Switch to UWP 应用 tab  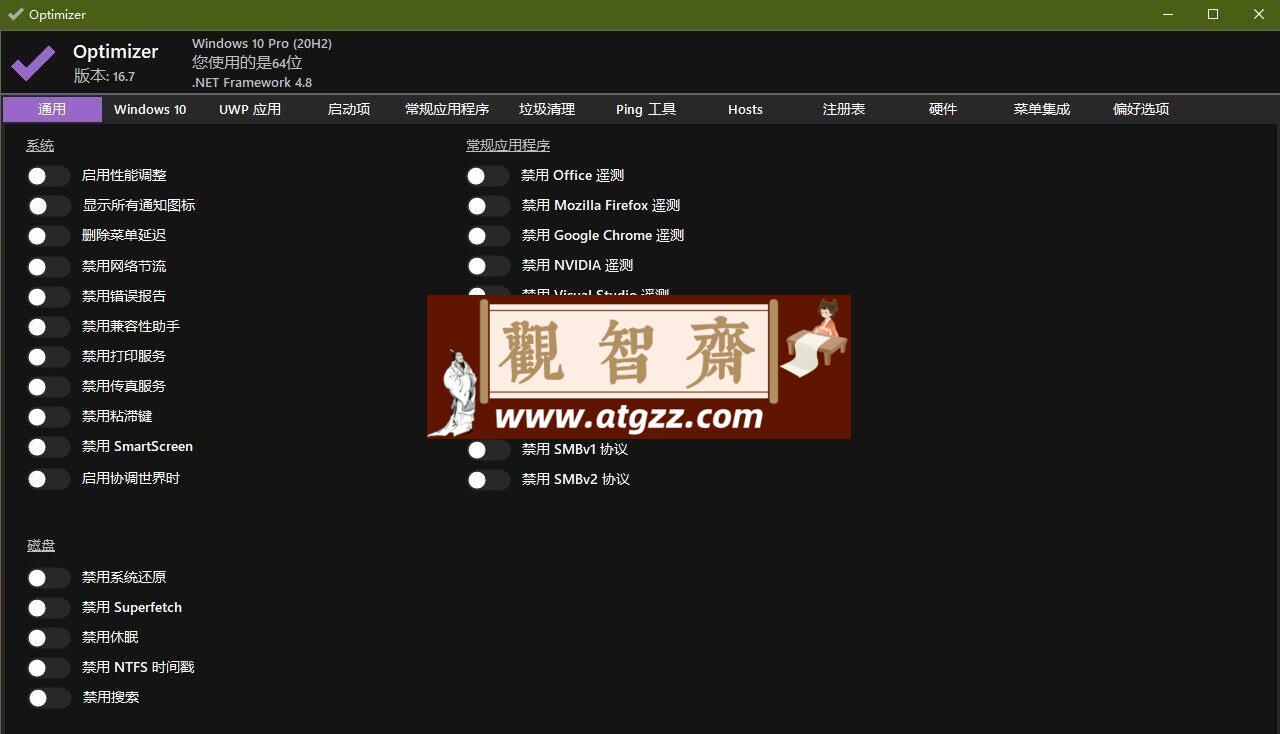click(x=250, y=109)
